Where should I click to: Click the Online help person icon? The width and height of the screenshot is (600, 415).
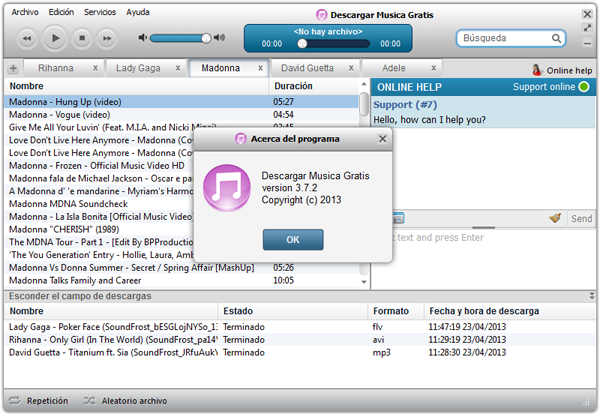[537, 70]
